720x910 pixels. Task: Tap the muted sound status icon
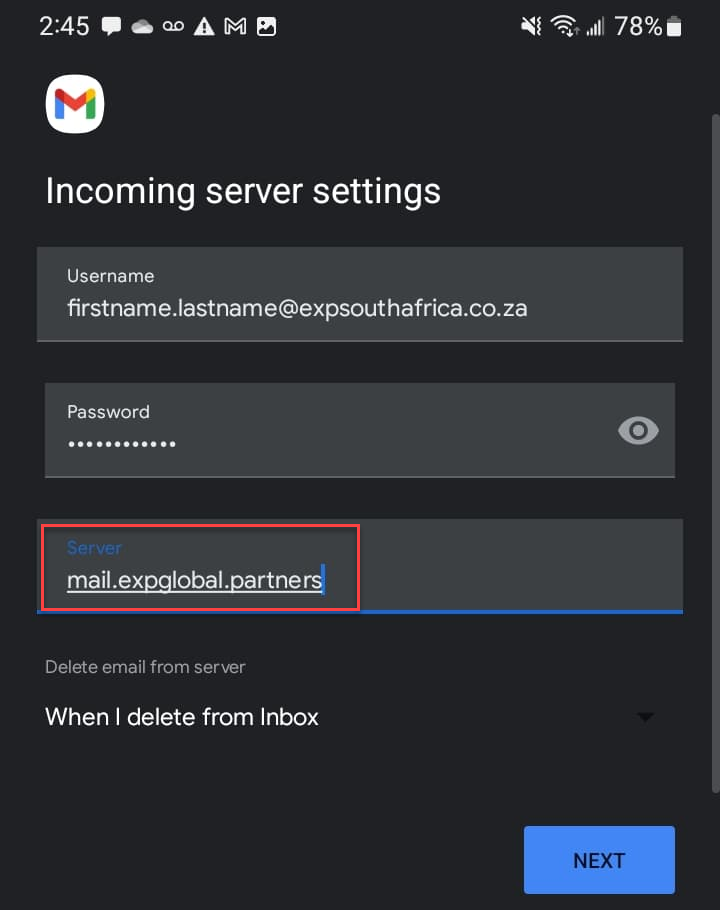531,26
